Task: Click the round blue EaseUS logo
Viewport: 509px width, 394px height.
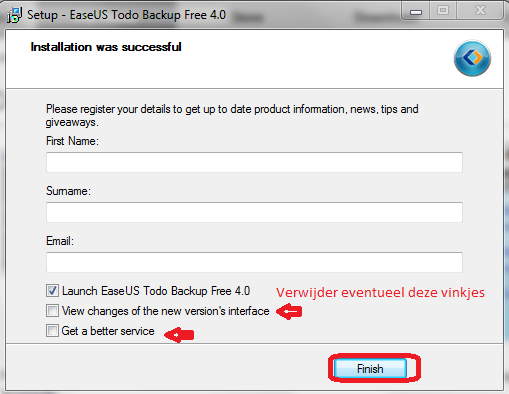Action: [x=472, y=58]
